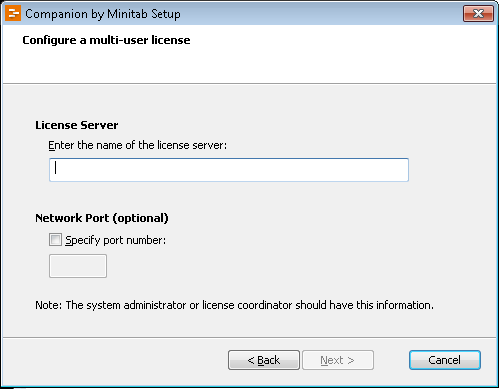Click the 'Specify port number:' label text

[x=115, y=240]
